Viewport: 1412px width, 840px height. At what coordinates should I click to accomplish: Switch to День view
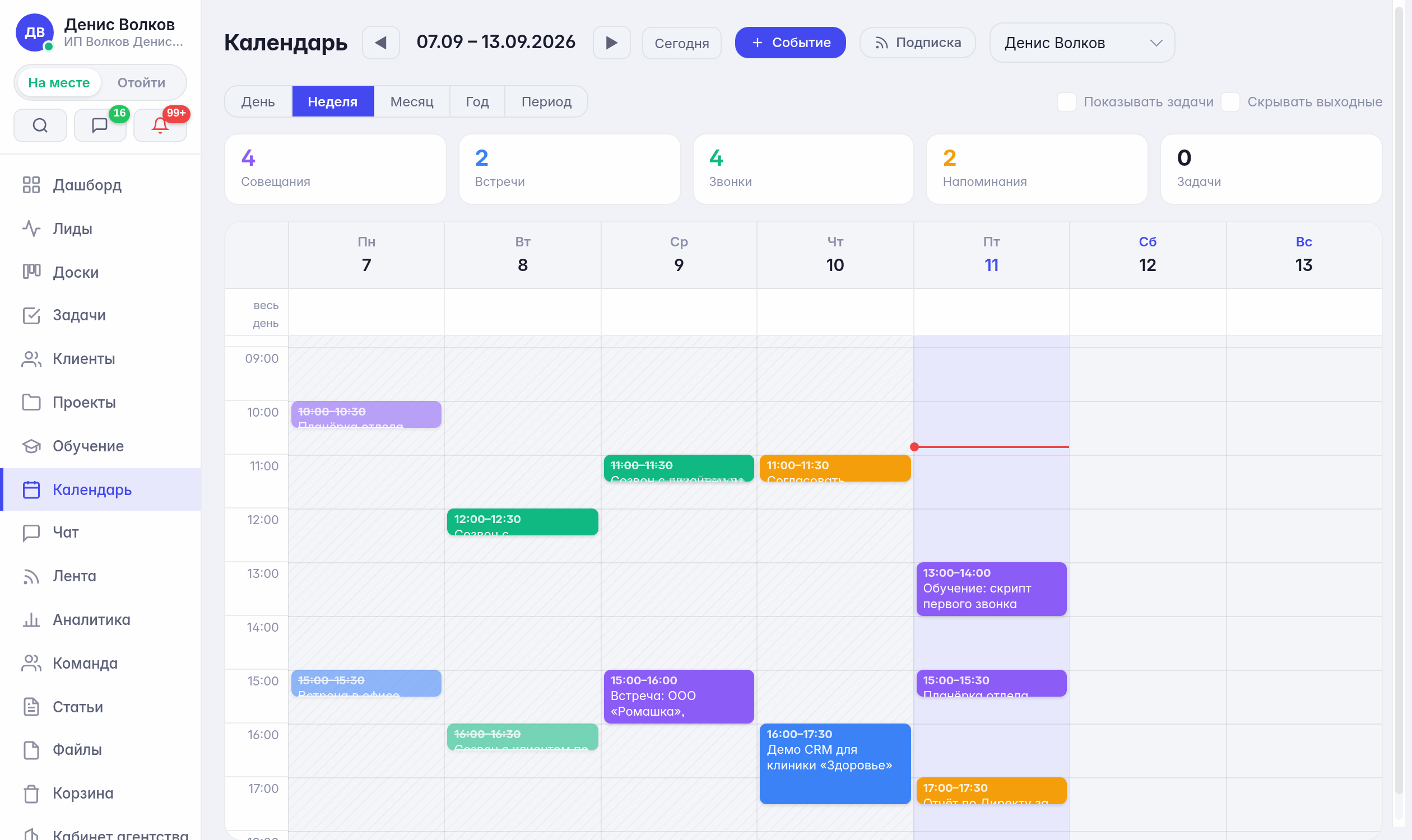pos(258,102)
